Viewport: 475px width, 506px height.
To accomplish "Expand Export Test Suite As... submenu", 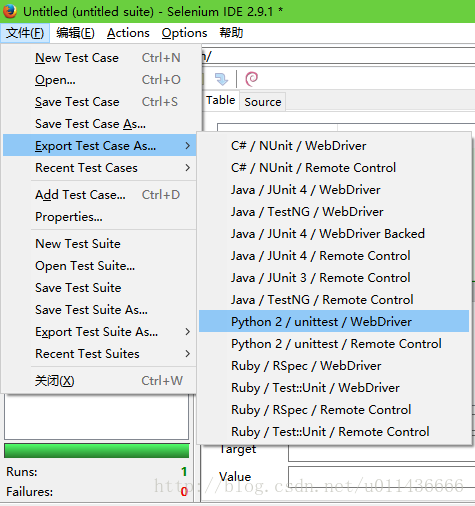I will pos(99,332).
